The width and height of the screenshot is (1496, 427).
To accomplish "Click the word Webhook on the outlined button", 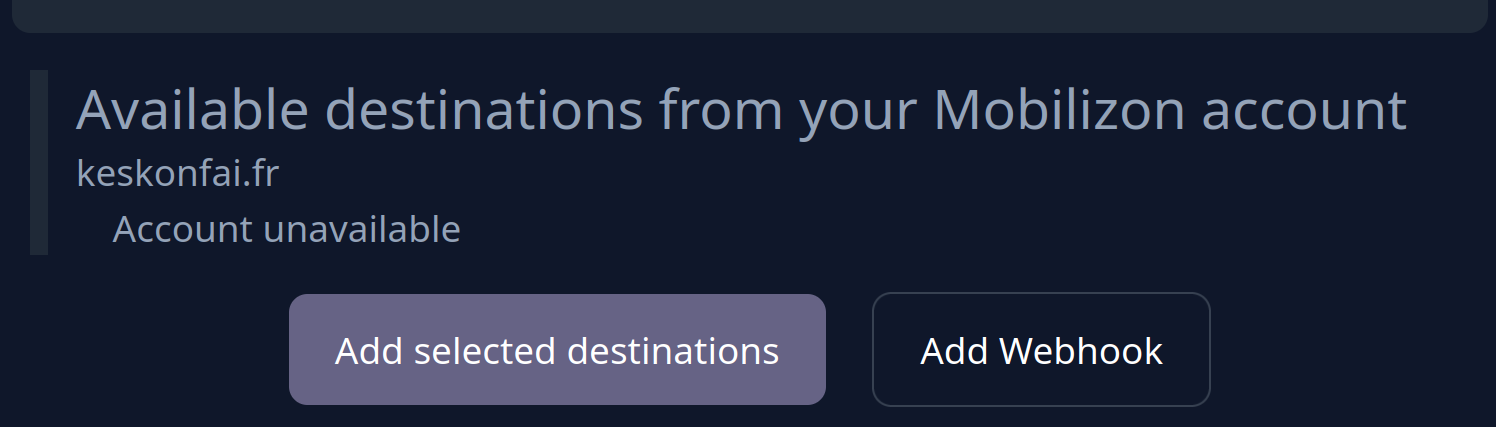I will coord(1081,351).
